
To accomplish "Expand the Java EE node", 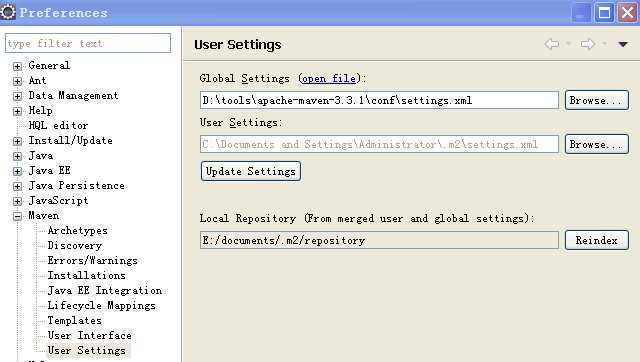I will [17, 171].
